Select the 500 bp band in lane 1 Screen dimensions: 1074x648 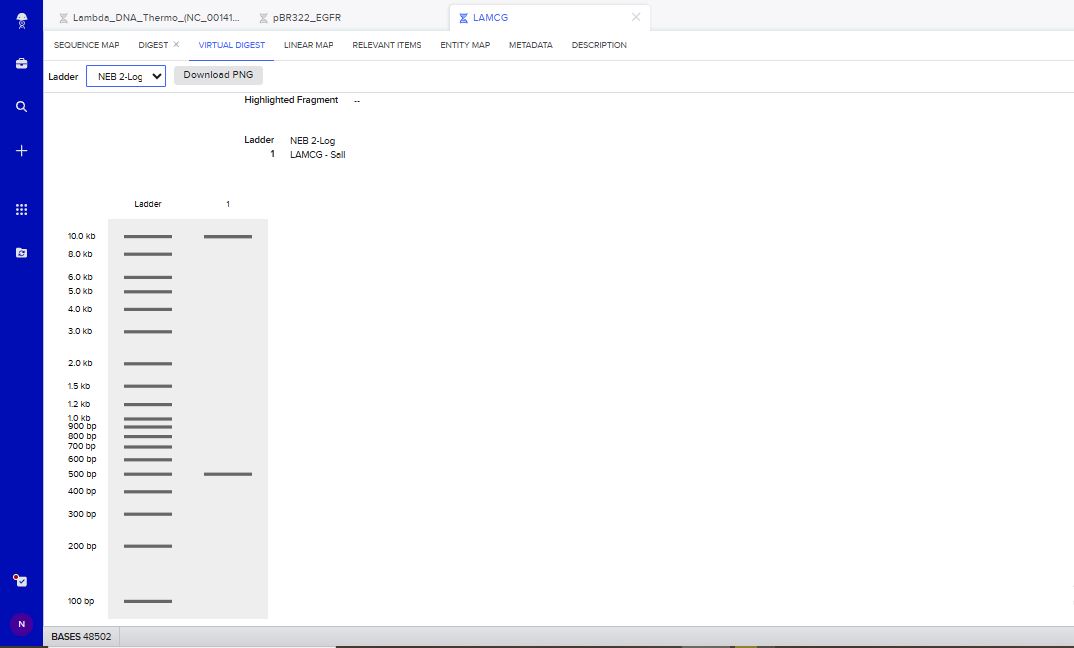tap(228, 474)
